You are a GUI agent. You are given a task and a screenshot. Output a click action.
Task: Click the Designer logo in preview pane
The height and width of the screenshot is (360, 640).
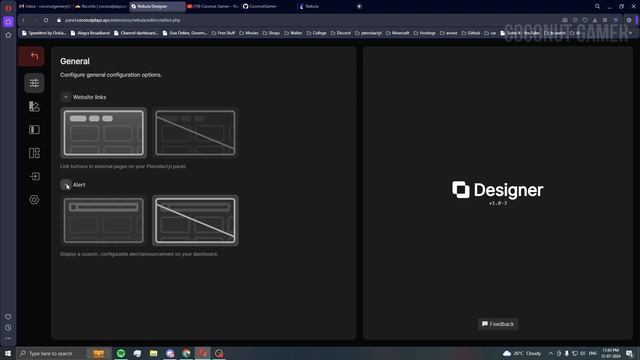coord(498,191)
